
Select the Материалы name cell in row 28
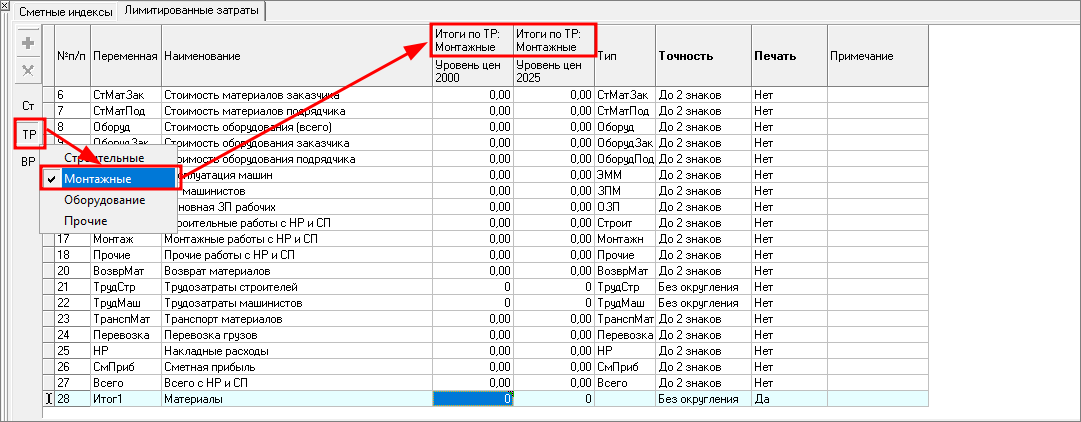(x=296, y=399)
